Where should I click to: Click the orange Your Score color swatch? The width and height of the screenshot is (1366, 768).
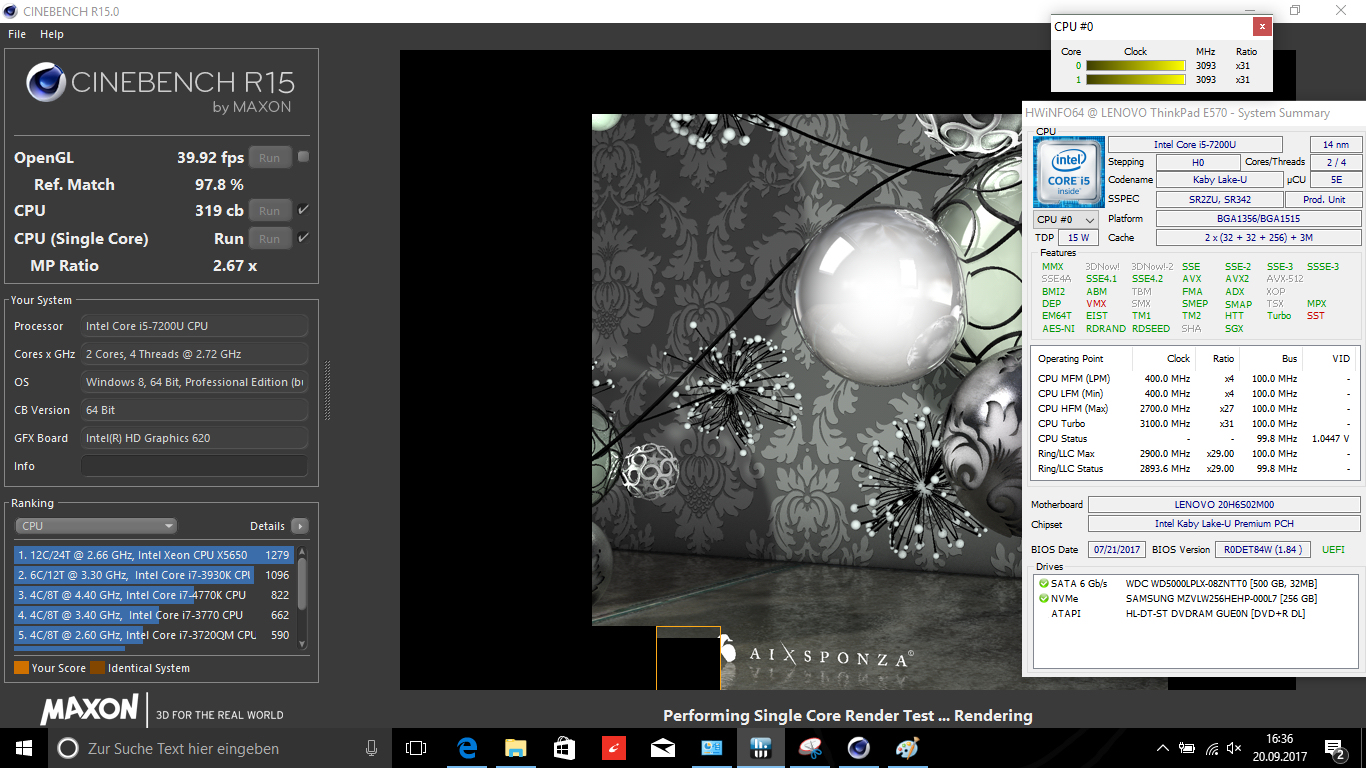point(21,668)
